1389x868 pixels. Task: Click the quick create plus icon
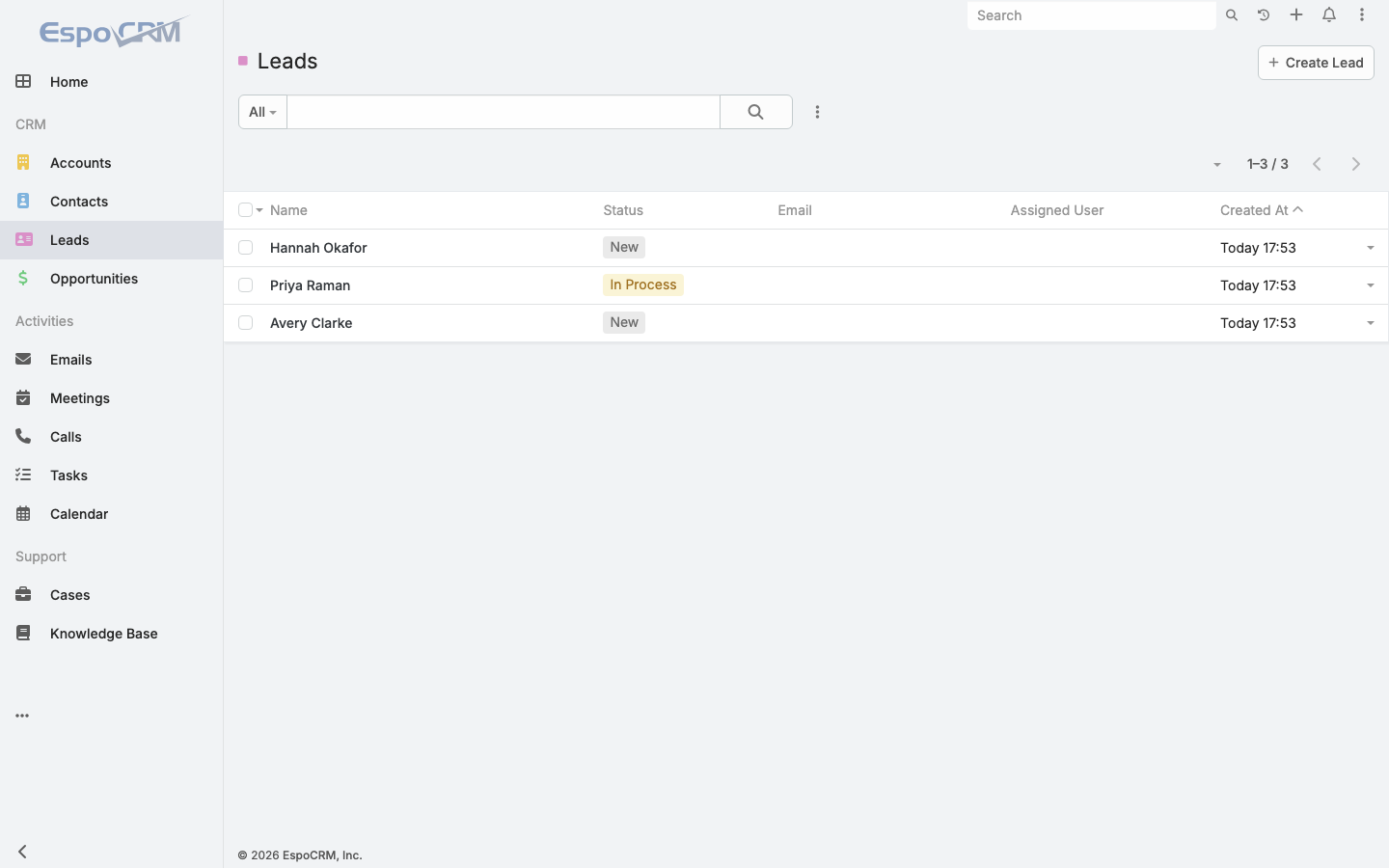pos(1296,15)
